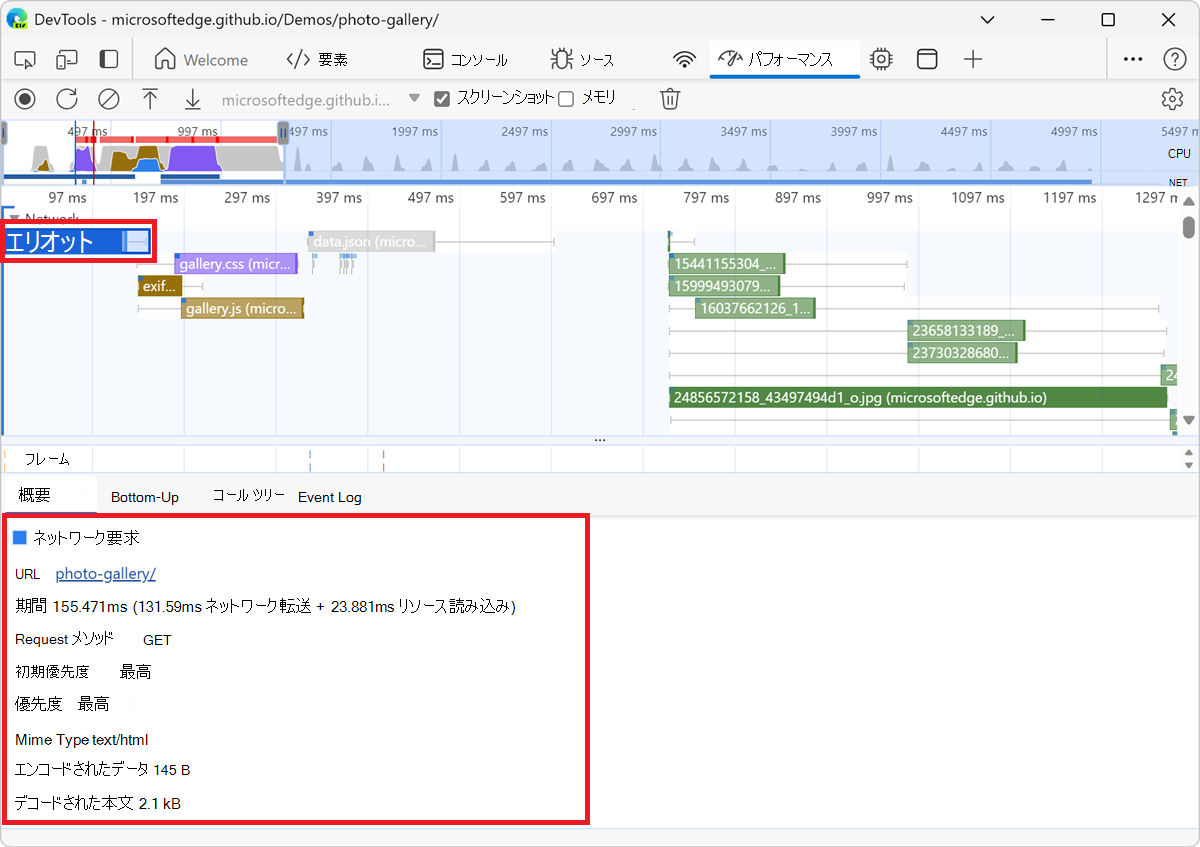Screen dimensions: 1200x847
Task: Select the inspect element tool
Action: click(x=25, y=60)
